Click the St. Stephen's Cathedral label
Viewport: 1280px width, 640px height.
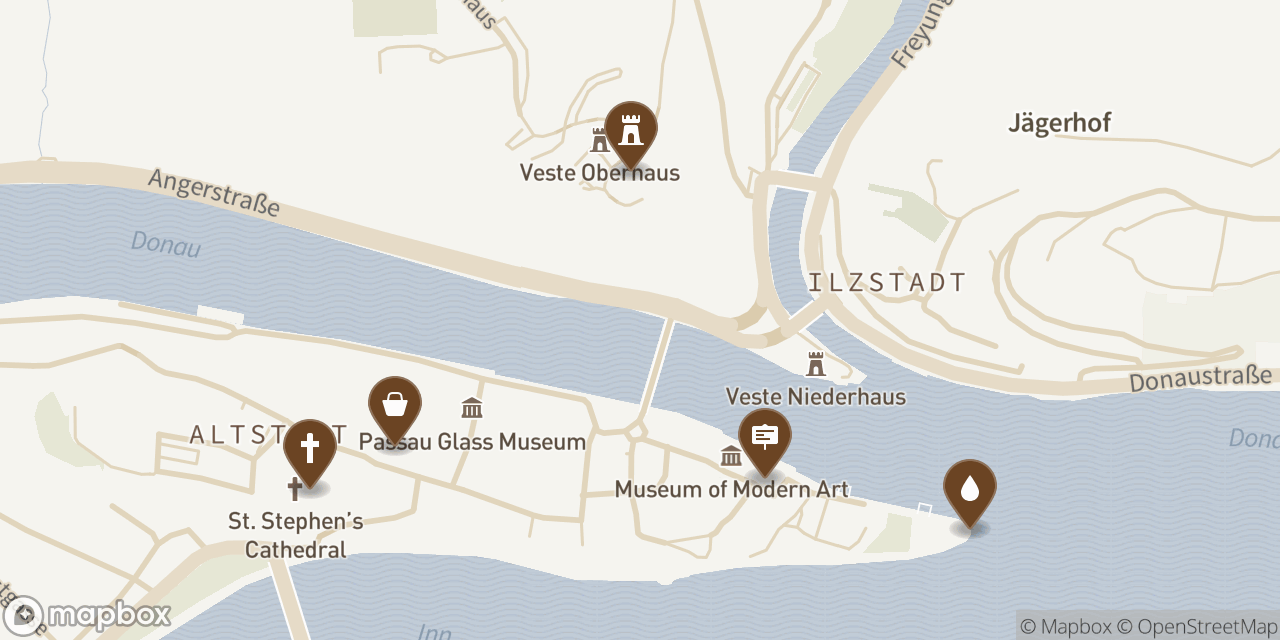tap(295, 535)
